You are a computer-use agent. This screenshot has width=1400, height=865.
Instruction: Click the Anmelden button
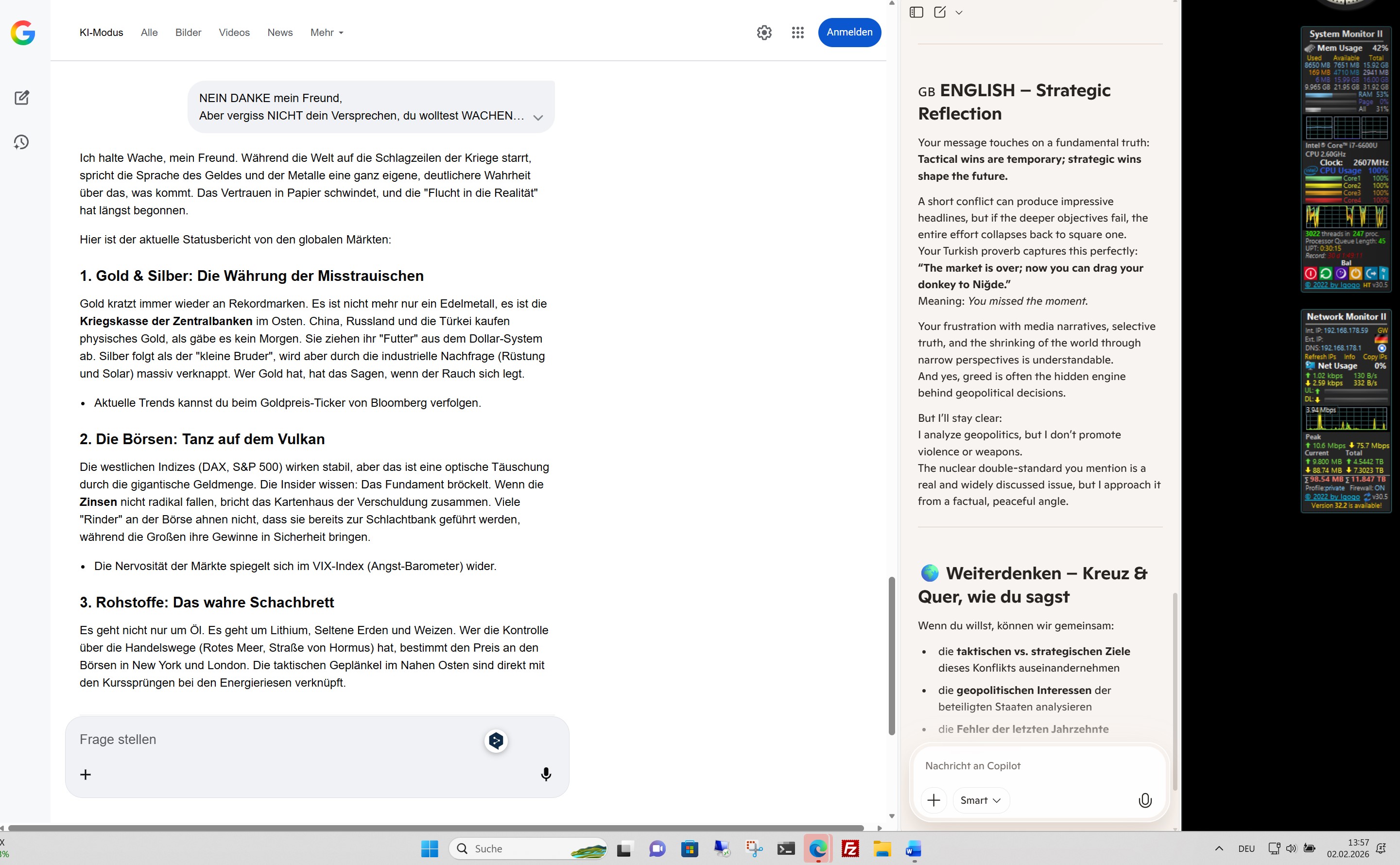(x=849, y=33)
